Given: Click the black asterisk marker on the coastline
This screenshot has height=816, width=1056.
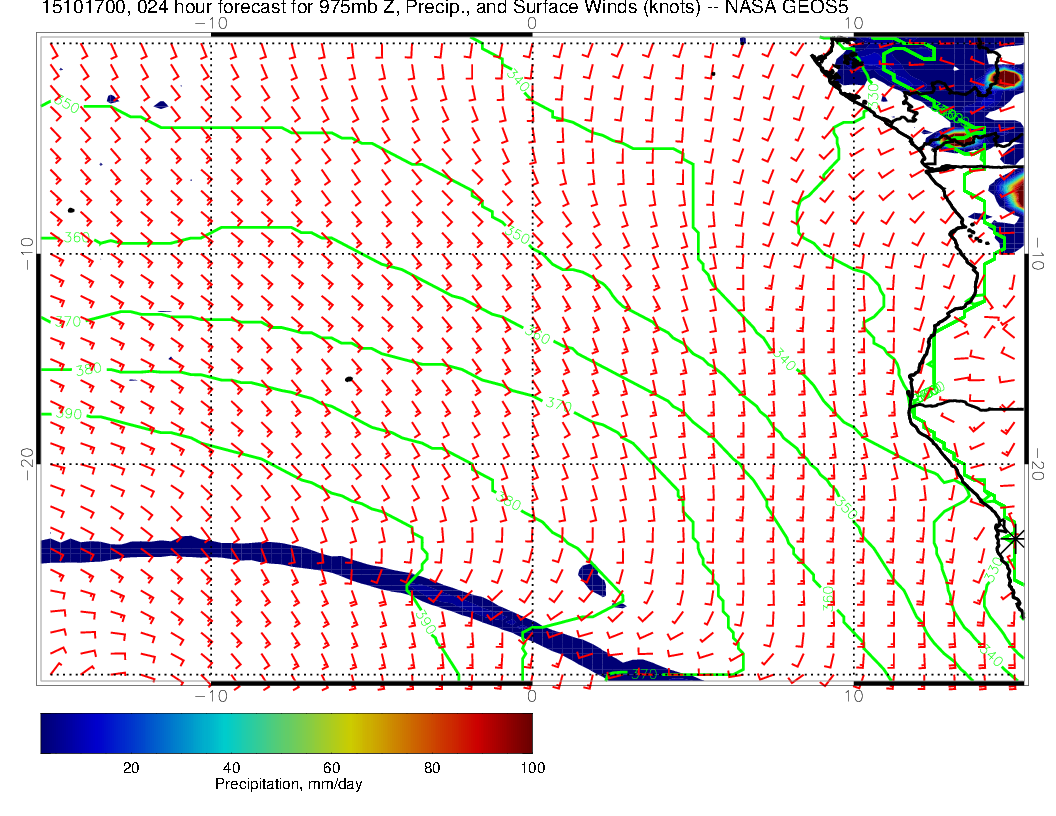Looking at the screenshot, I should click(x=1014, y=538).
